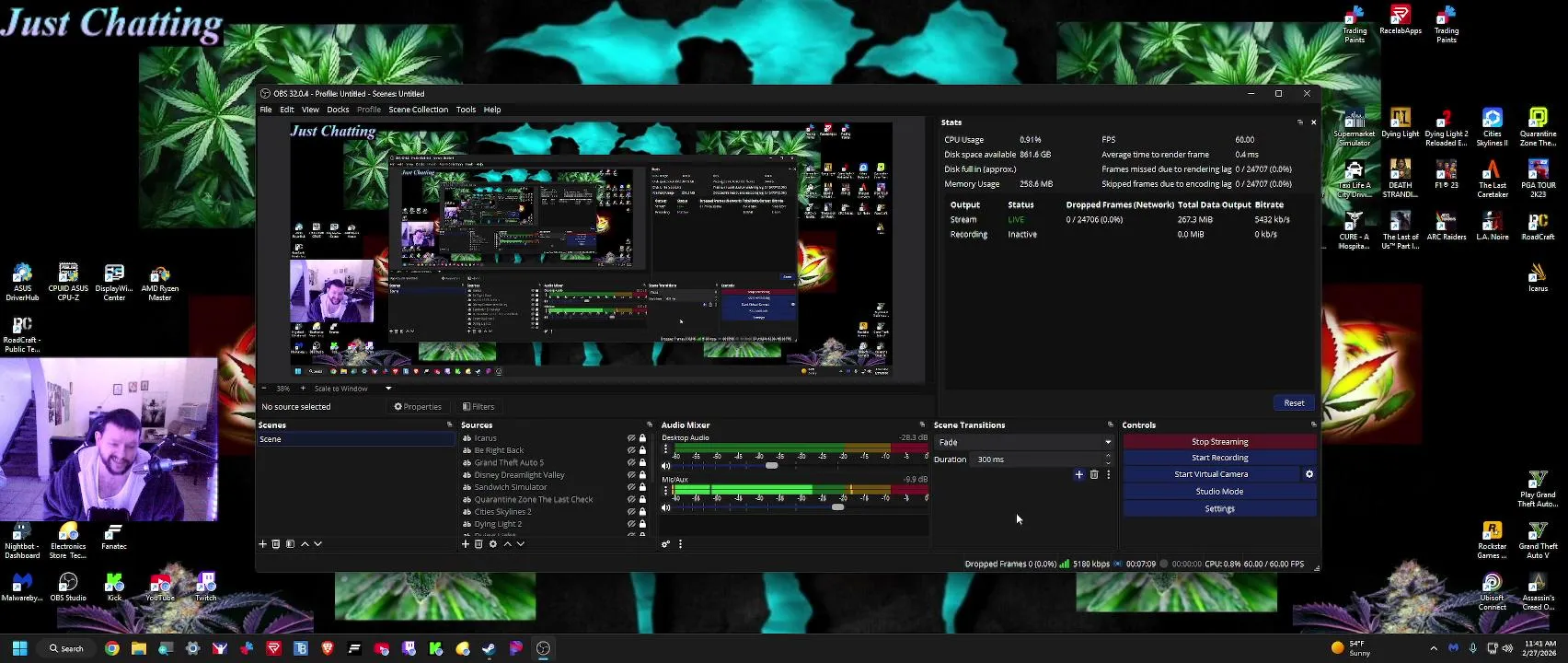The height and width of the screenshot is (663, 1568).
Task: Open the Edit menu
Action: pos(287,110)
